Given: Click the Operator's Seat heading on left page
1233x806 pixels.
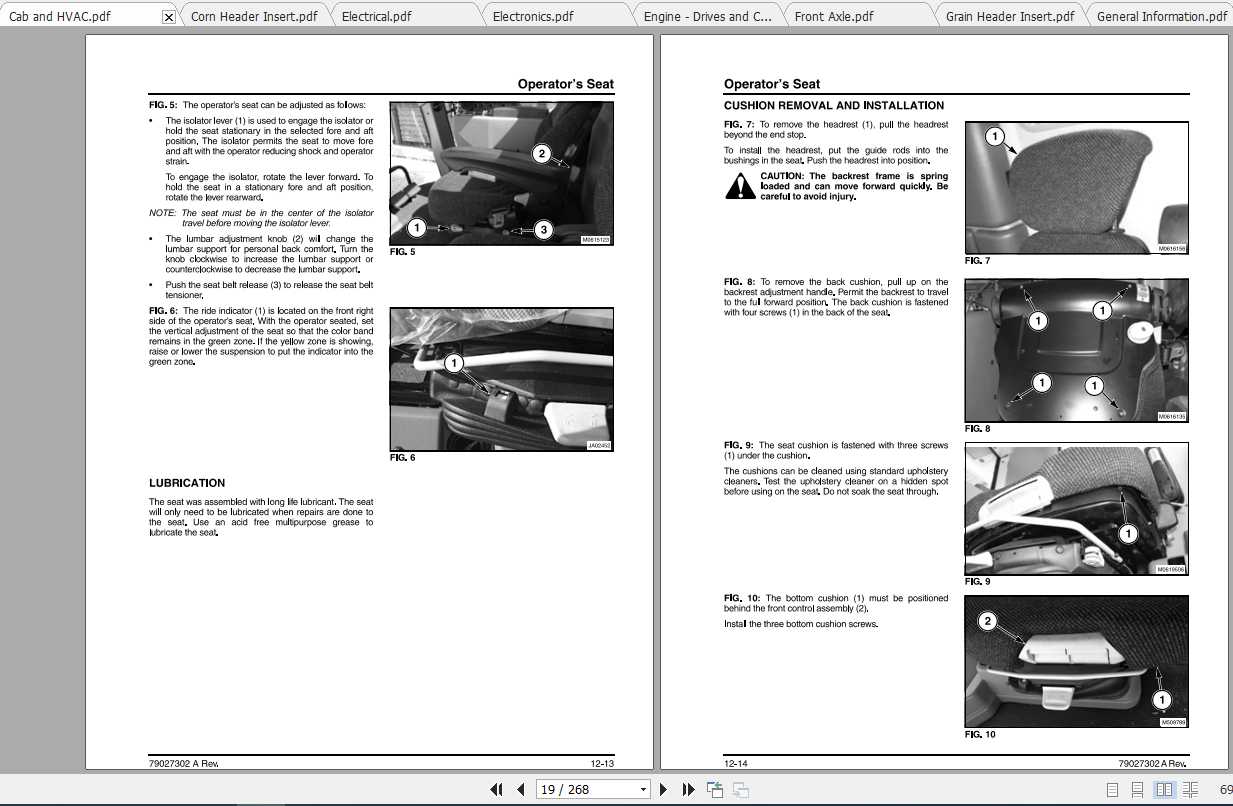Looking at the screenshot, I should coord(566,84).
